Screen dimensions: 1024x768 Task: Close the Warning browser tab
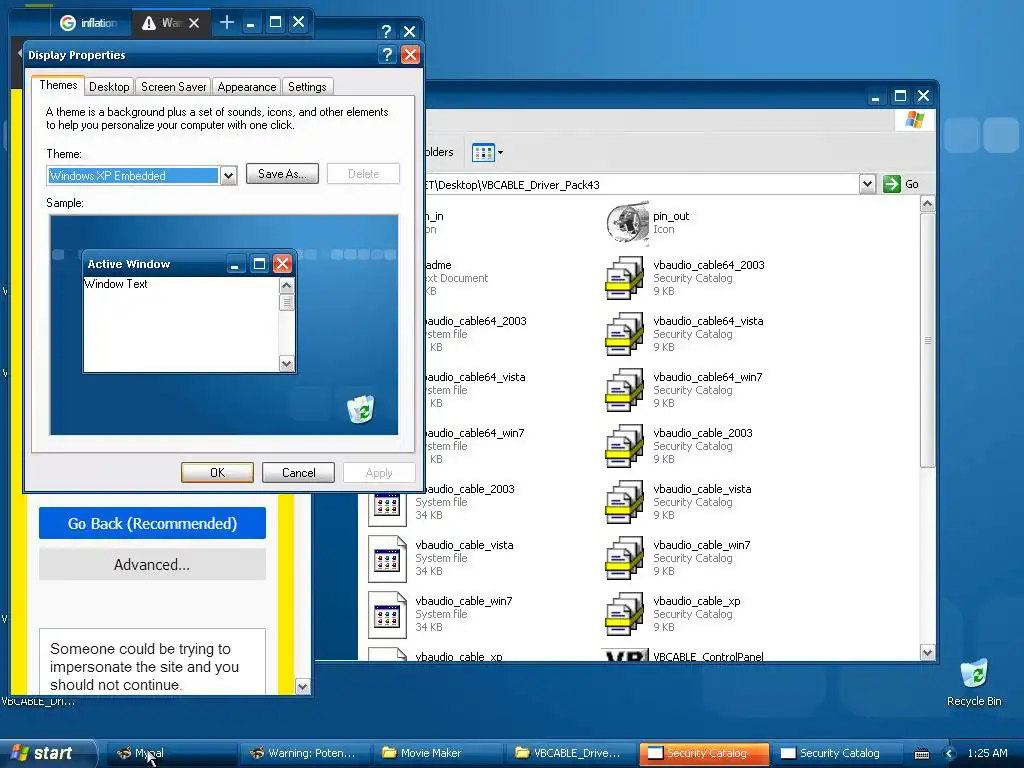point(194,23)
